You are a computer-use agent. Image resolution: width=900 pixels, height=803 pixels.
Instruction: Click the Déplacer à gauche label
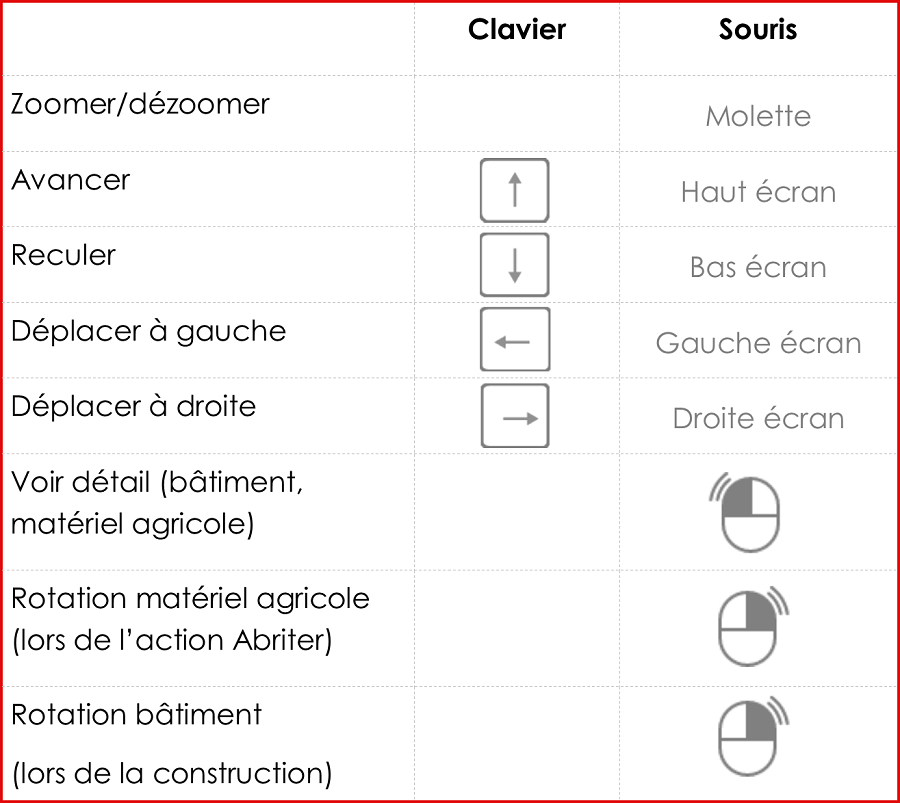148,332
